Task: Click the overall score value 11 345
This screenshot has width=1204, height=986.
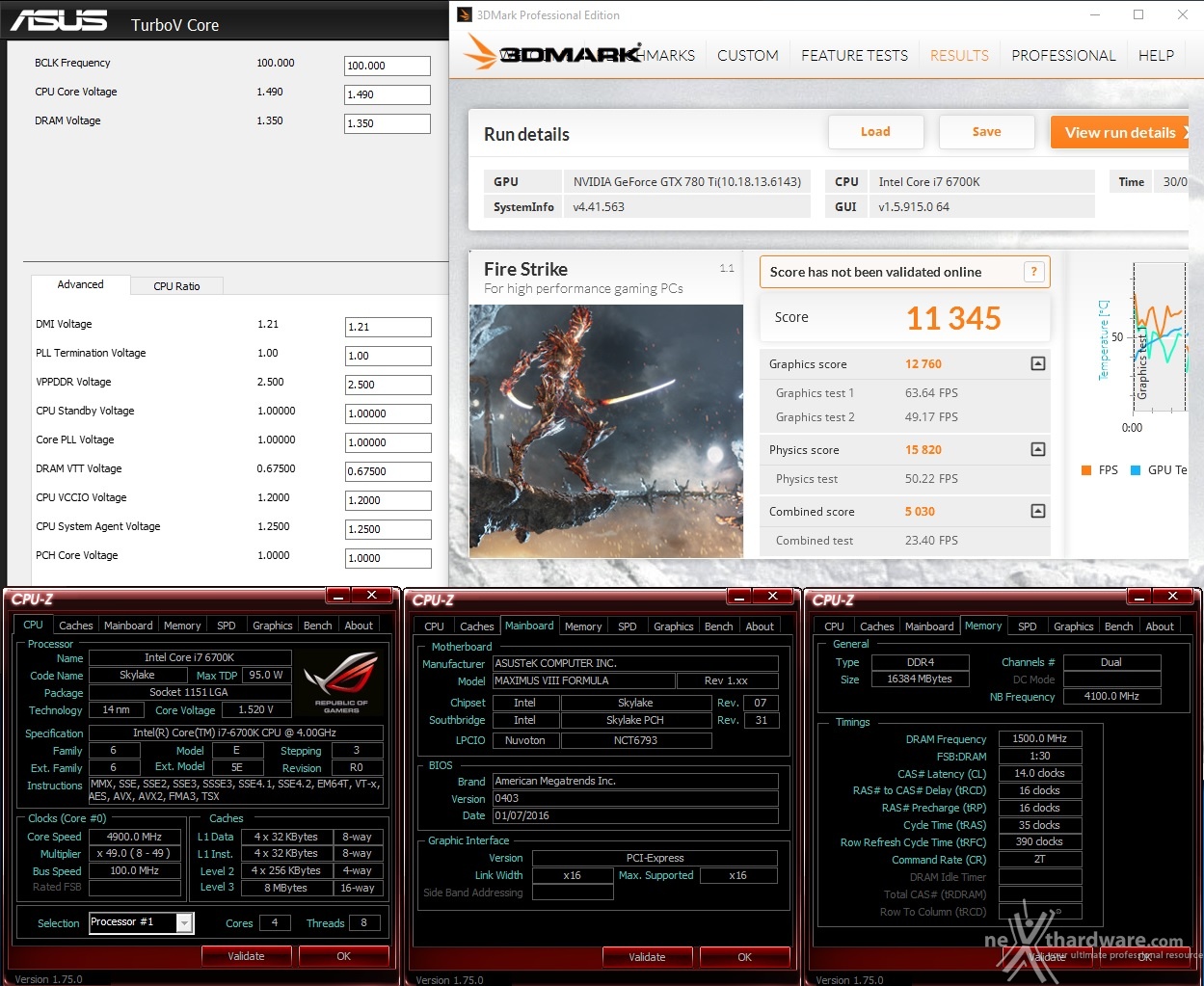Action: coord(953,318)
